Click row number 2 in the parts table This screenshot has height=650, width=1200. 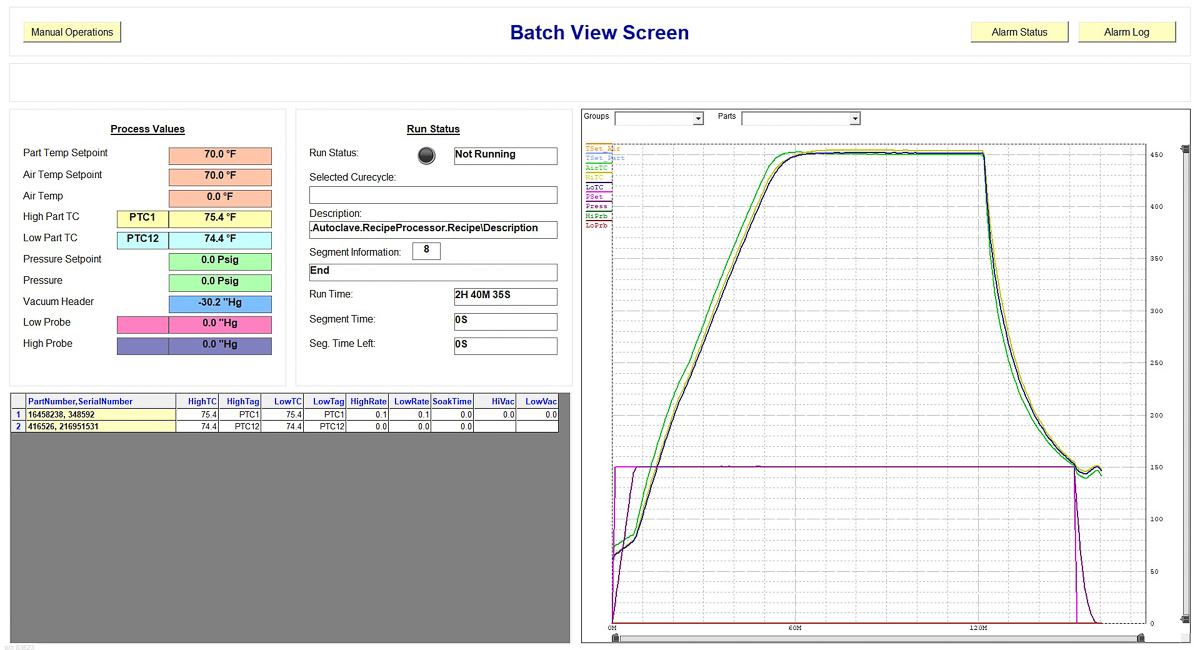[x=18, y=426]
